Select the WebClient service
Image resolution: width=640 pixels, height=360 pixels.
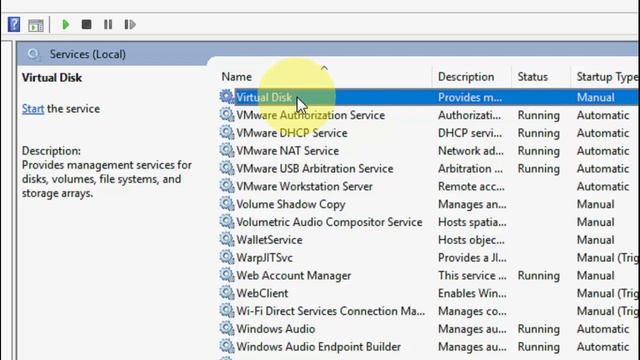point(262,293)
